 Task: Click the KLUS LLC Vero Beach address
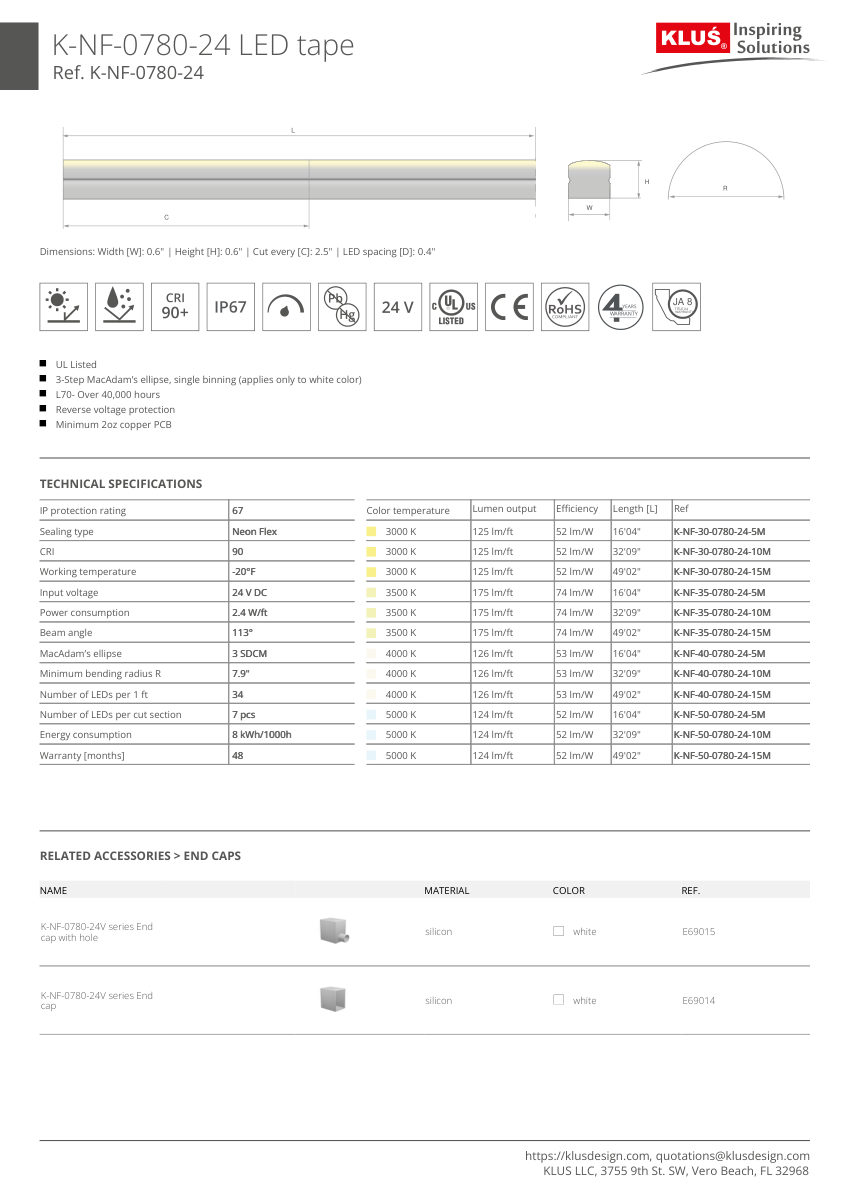(x=676, y=1171)
